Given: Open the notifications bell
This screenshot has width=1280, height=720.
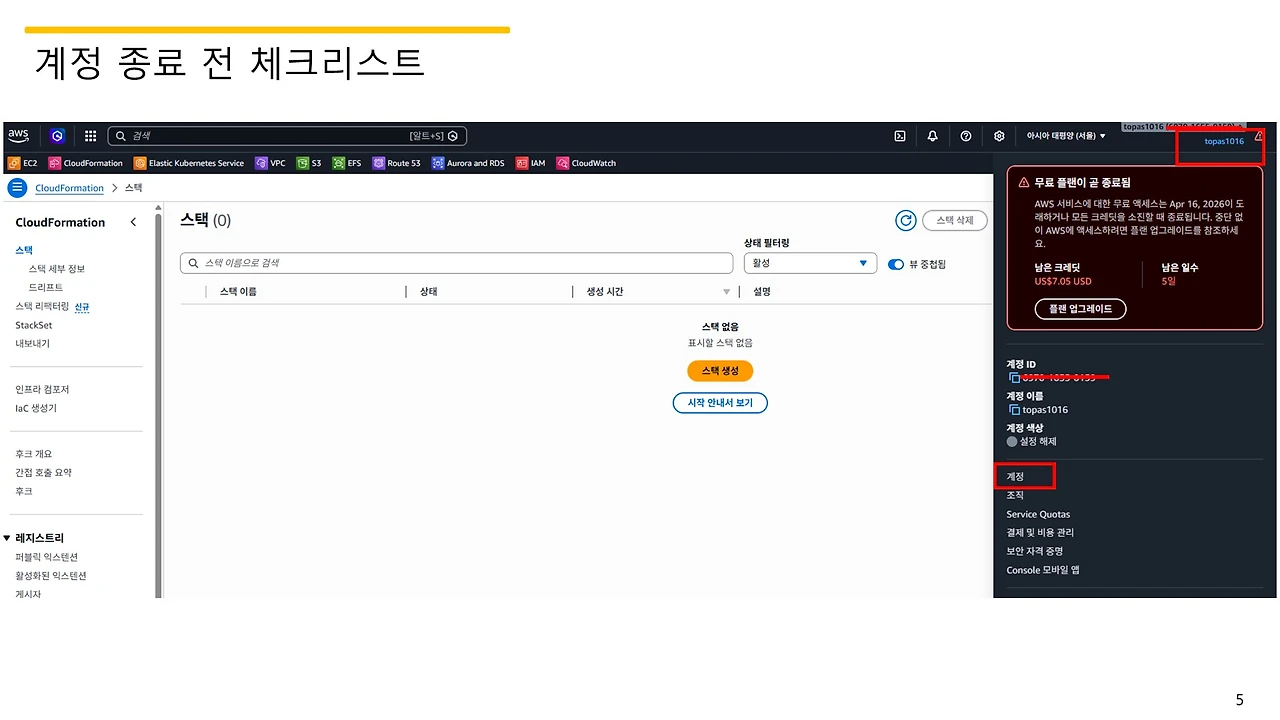Looking at the screenshot, I should click(932, 135).
